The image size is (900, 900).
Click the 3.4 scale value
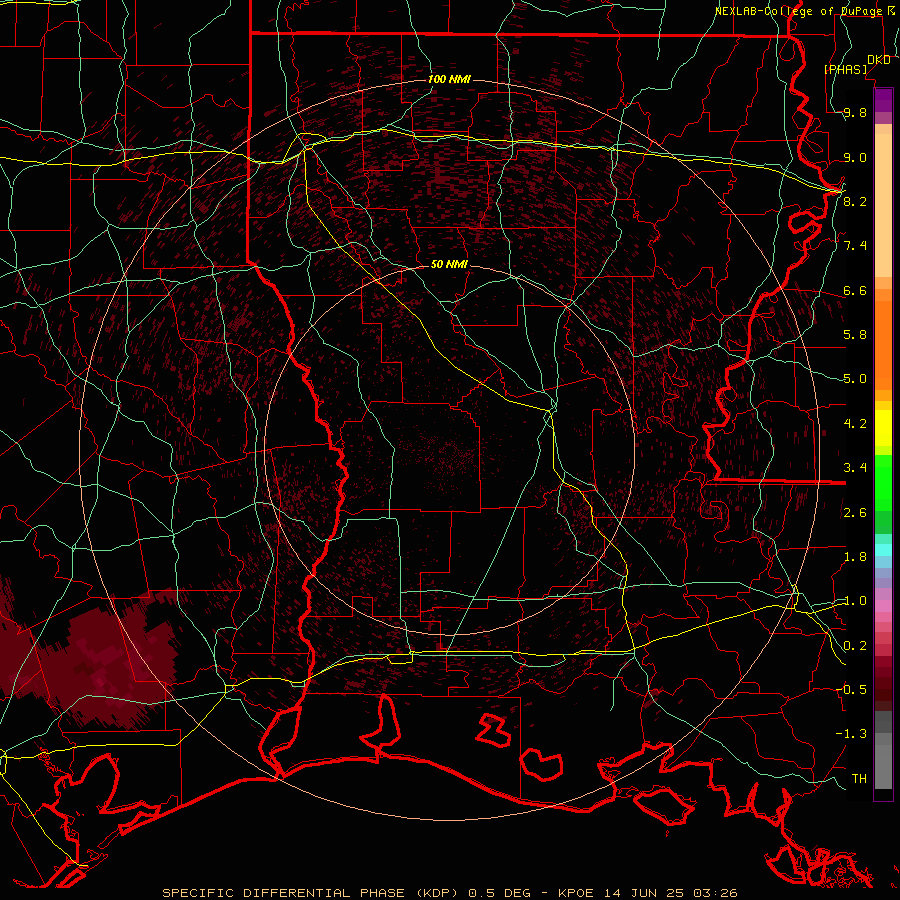pyautogui.click(x=855, y=468)
